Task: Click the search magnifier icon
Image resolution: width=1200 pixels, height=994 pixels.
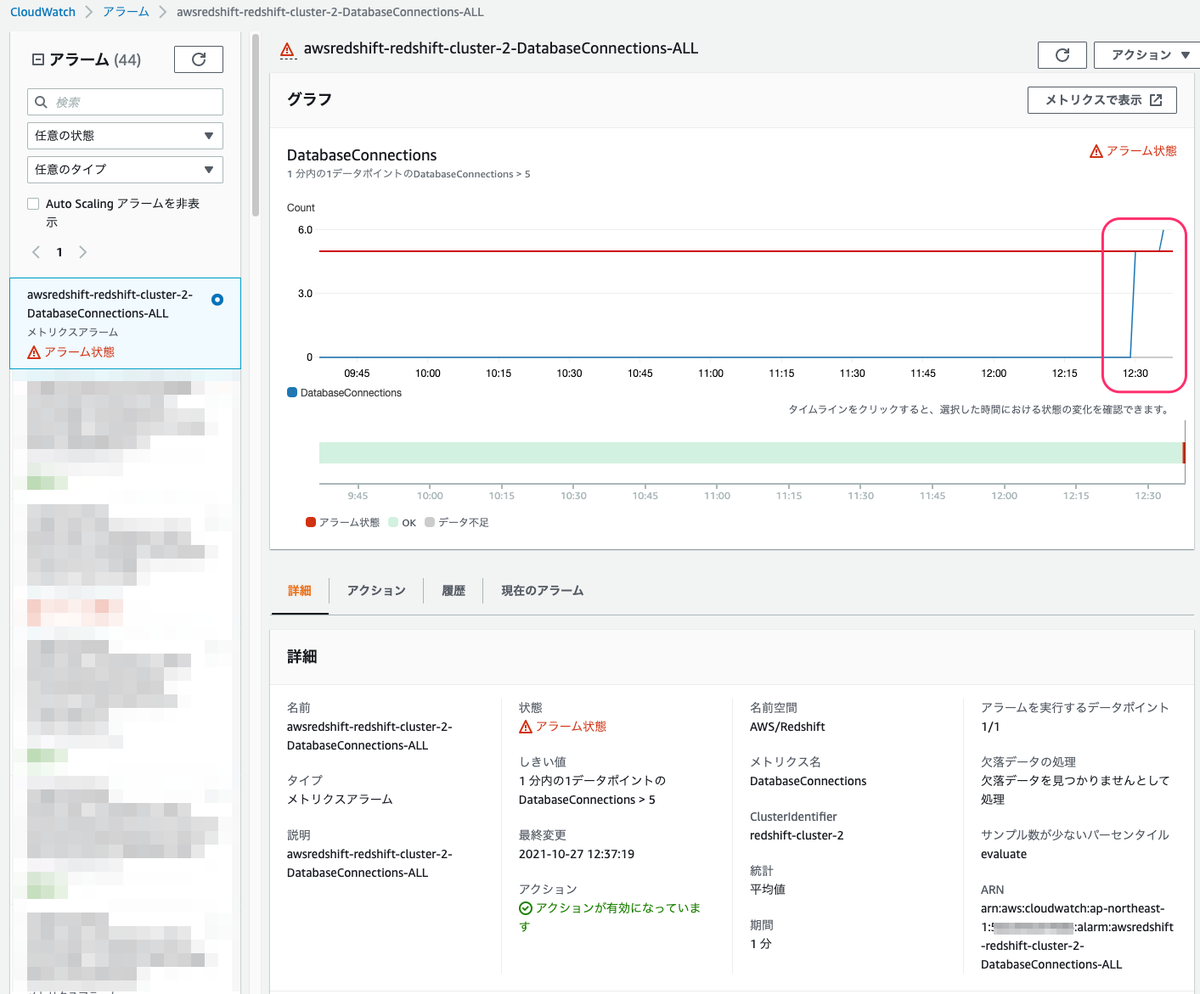Action: (41, 102)
